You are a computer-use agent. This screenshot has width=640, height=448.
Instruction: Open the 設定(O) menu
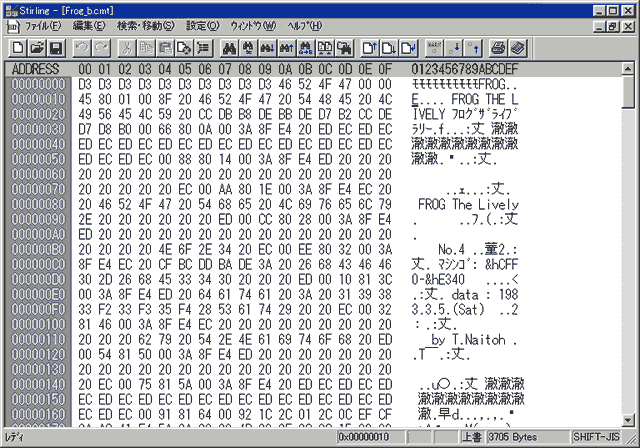[202, 24]
